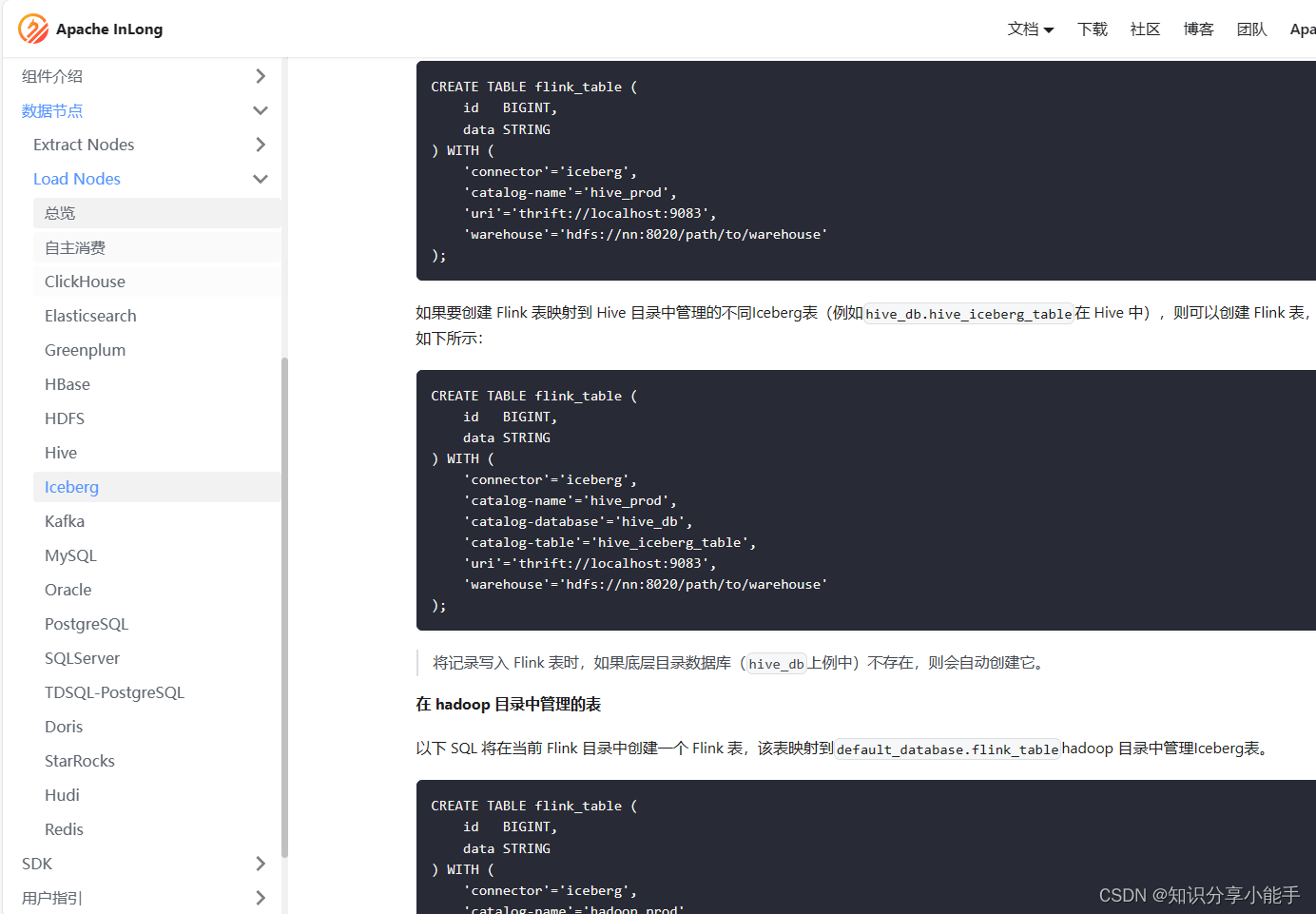Expand the 用户指引 section chevron
The width and height of the screenshot is (1316, 914).
tap(261, 898)
